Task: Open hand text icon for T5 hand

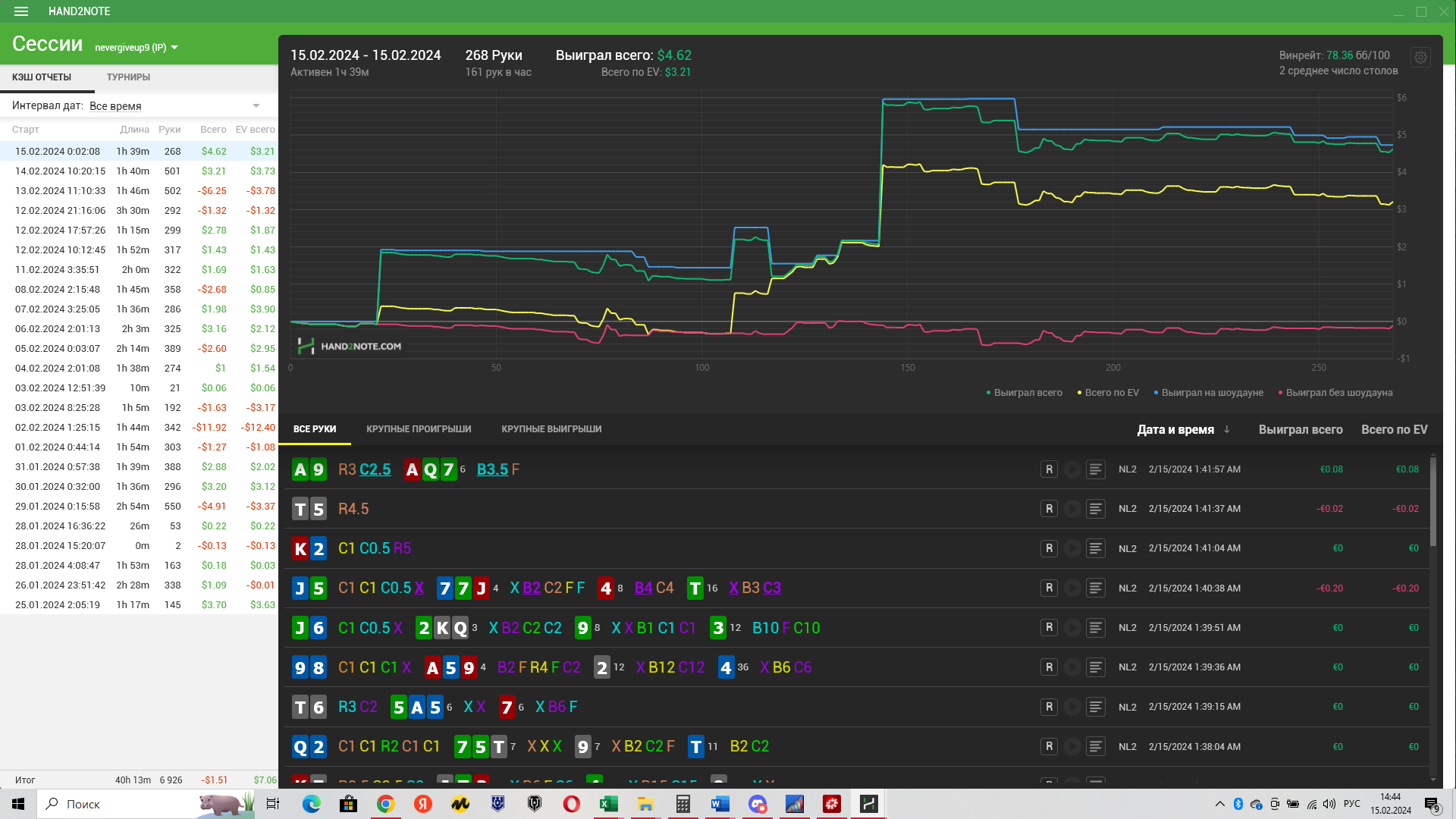Action: coord(1096,509)
